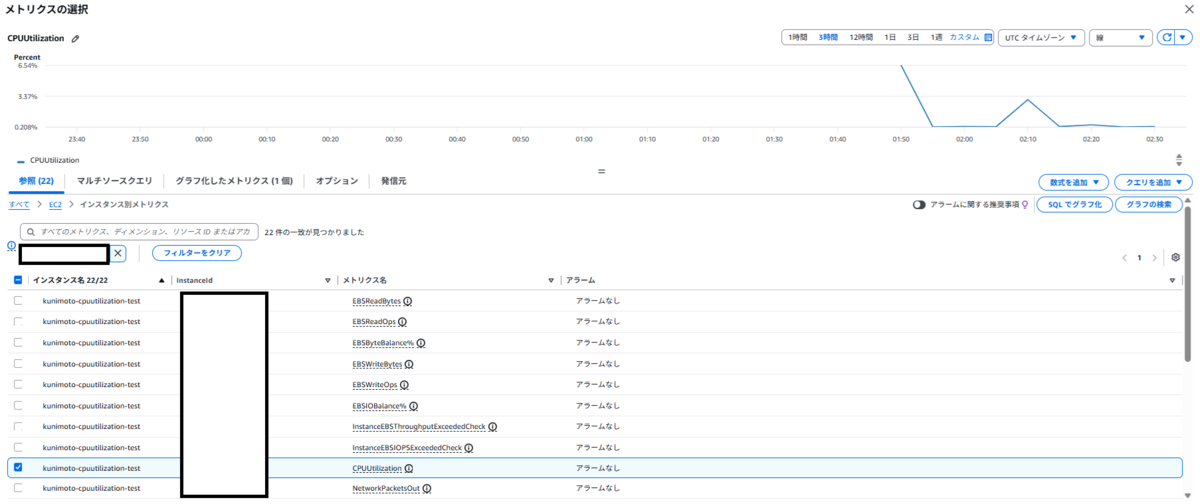Show info for EBSWriteOps metric
Viewport: 1200px width, 504px height.
tap(405, 385)
